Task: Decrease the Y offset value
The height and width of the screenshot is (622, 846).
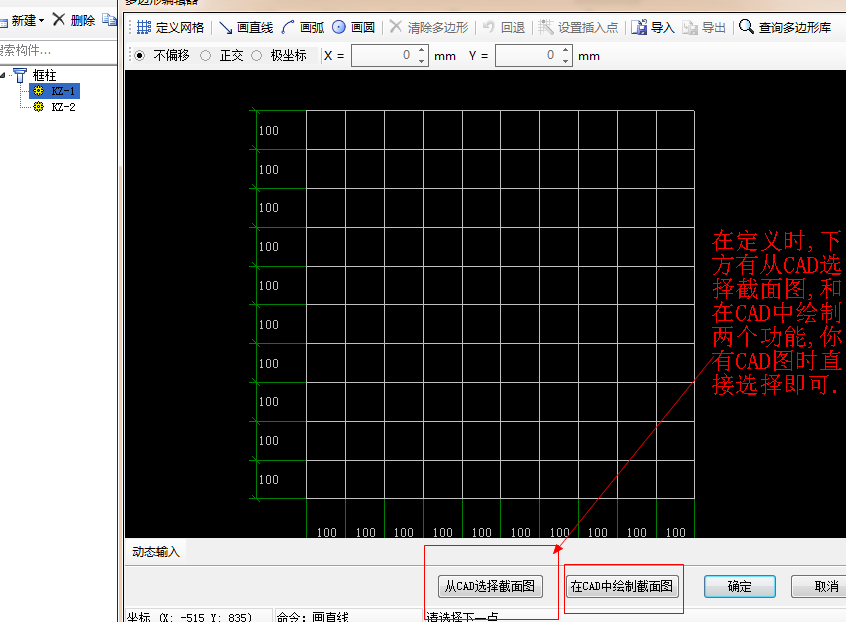Action: click(565, 61)
